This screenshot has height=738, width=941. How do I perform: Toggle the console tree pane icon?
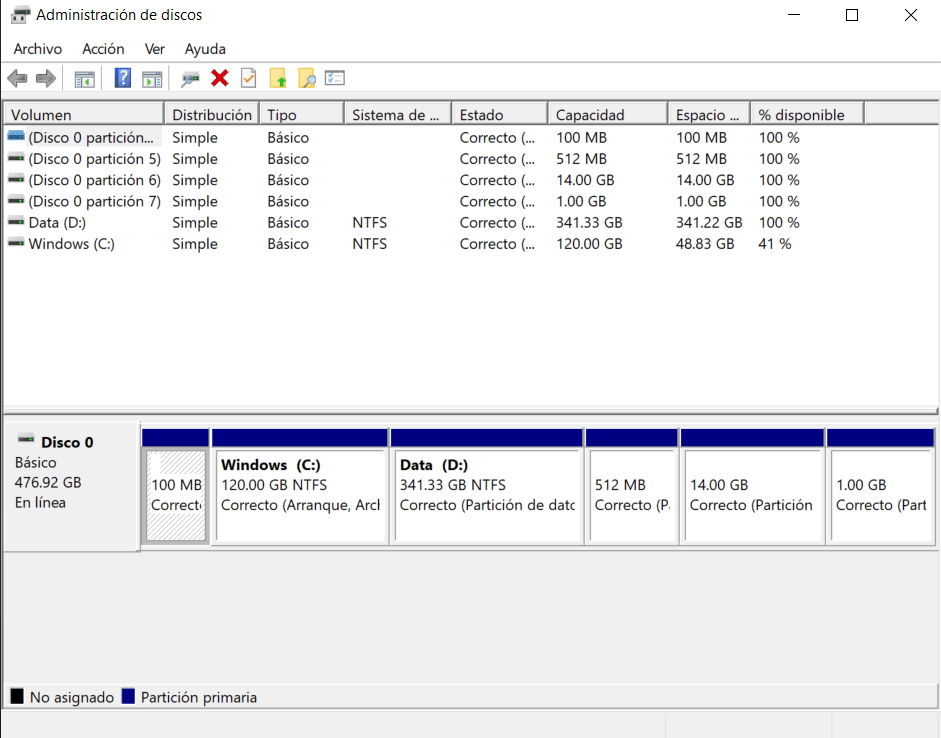point(85,79)
